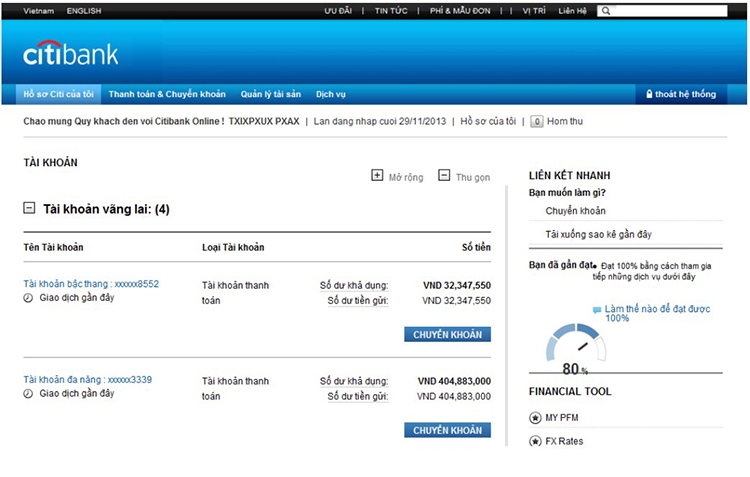Open the FX Rates financial tool
Image resolution: width=750 pixels, height=477 pixels.
[564, 441]
